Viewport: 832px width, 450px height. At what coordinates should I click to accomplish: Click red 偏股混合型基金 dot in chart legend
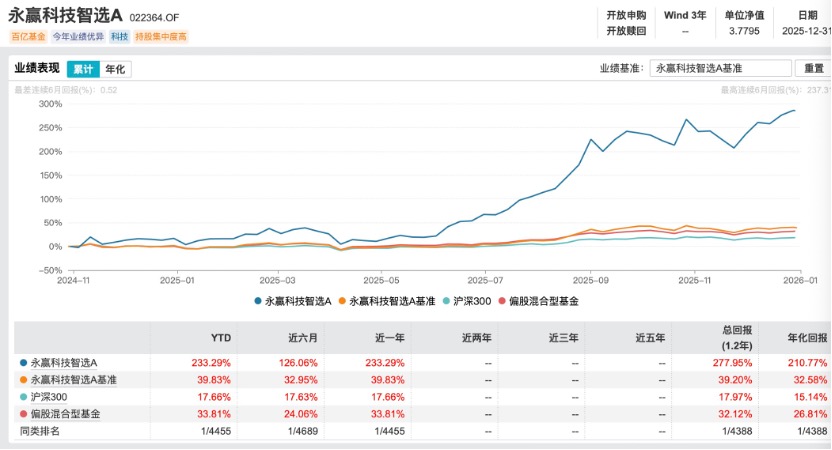pos(529,300)
